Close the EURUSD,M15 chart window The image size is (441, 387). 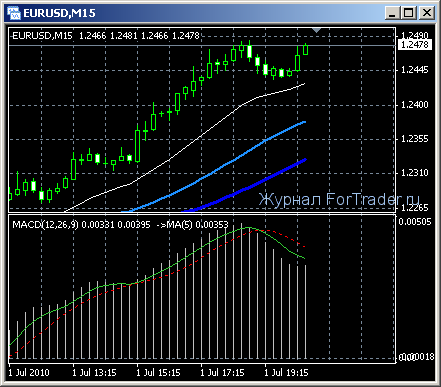427,13
